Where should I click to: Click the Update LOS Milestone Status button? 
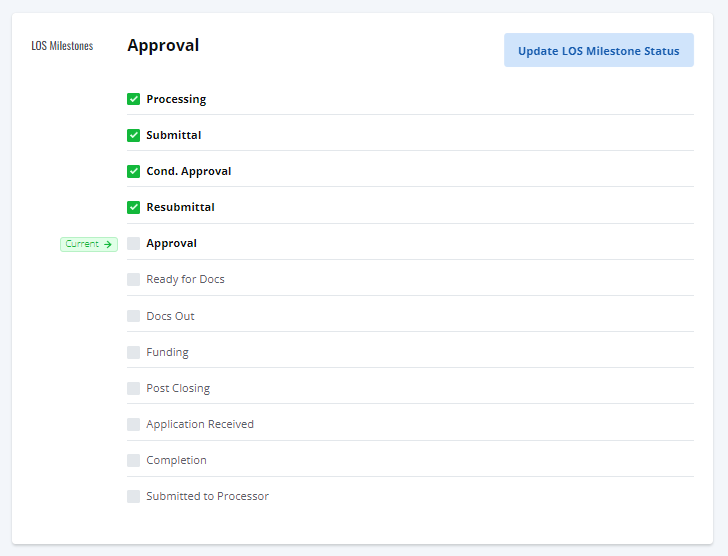[599, 50]
